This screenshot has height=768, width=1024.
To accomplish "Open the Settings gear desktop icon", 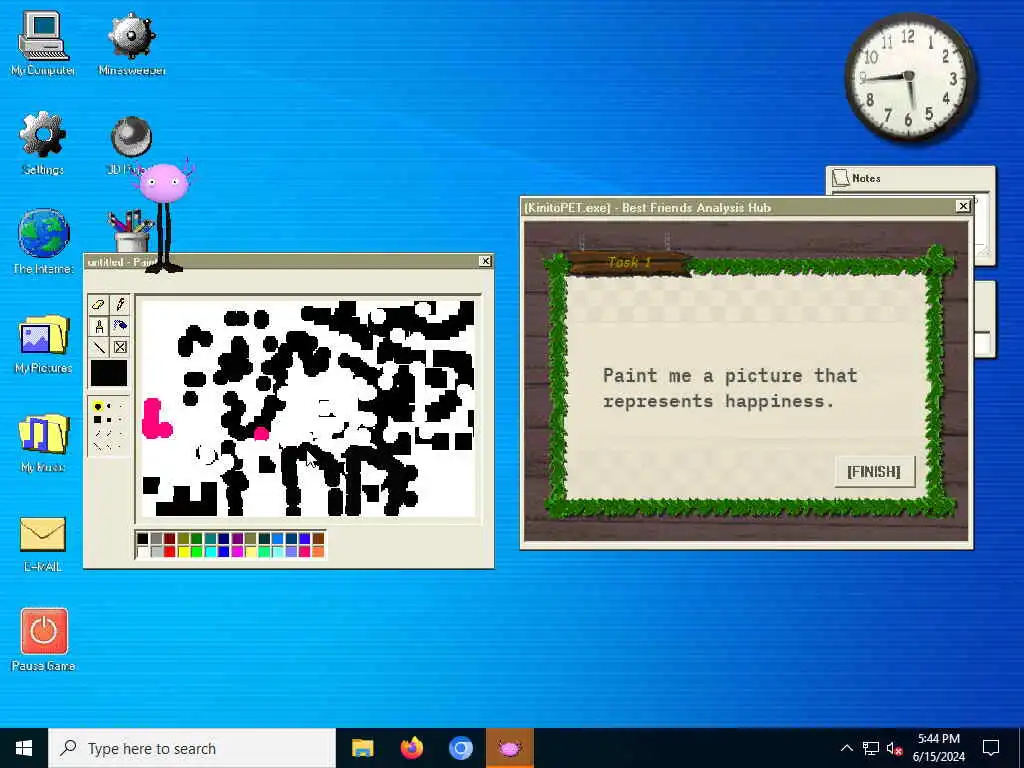I will point(43,142).
